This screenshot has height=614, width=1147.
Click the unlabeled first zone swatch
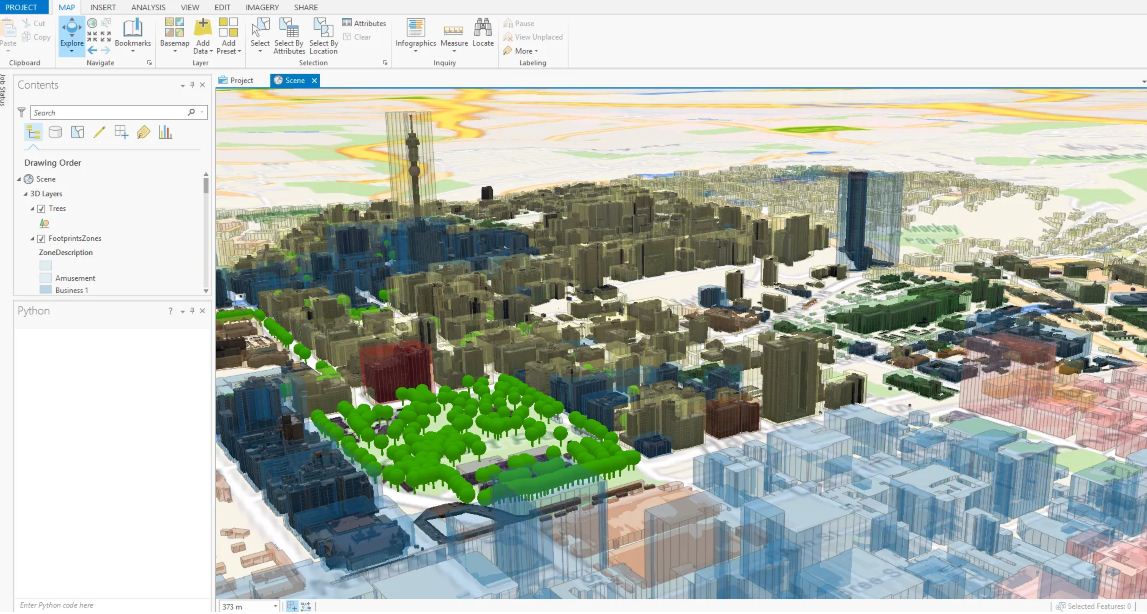[x=45, y=266]
